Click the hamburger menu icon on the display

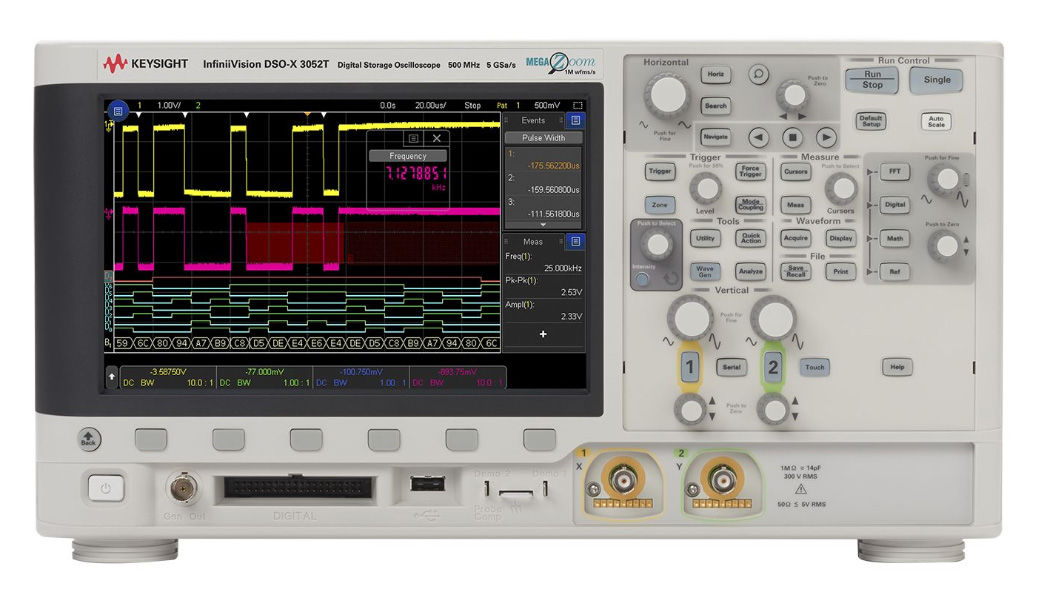click(118, 110)
